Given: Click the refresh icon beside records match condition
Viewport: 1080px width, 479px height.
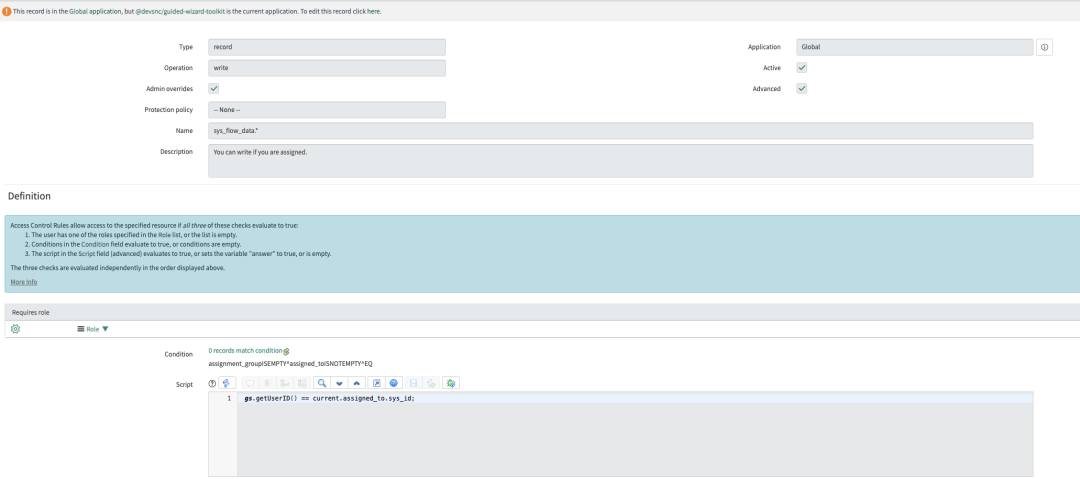Looking at the screenshot, I should (287, 351).
